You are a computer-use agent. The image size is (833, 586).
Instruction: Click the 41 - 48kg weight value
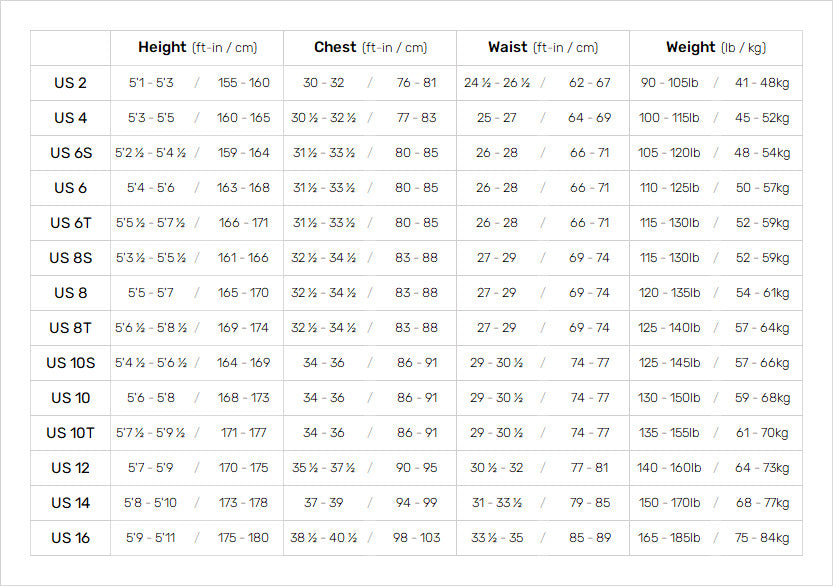click(x=762, y=83)
